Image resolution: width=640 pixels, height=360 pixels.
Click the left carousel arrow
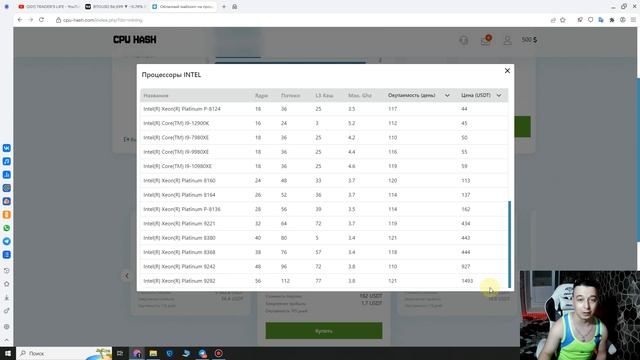tap(127, 276)
